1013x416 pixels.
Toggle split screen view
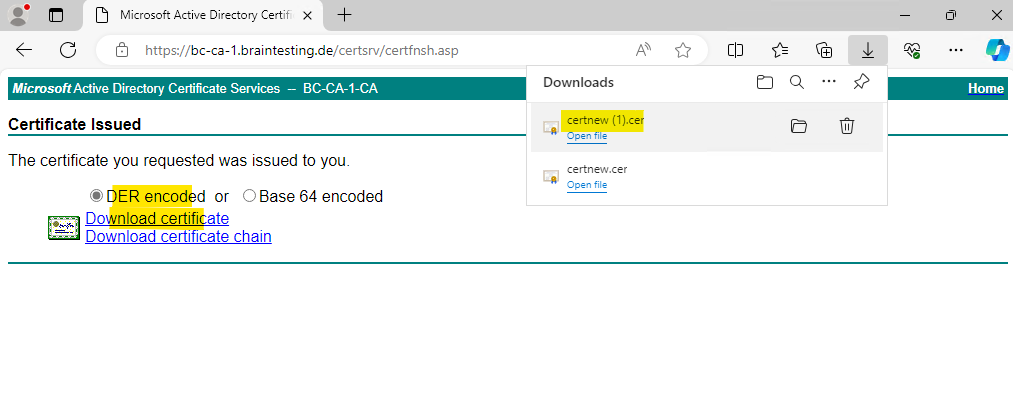(x=735, y=50)
